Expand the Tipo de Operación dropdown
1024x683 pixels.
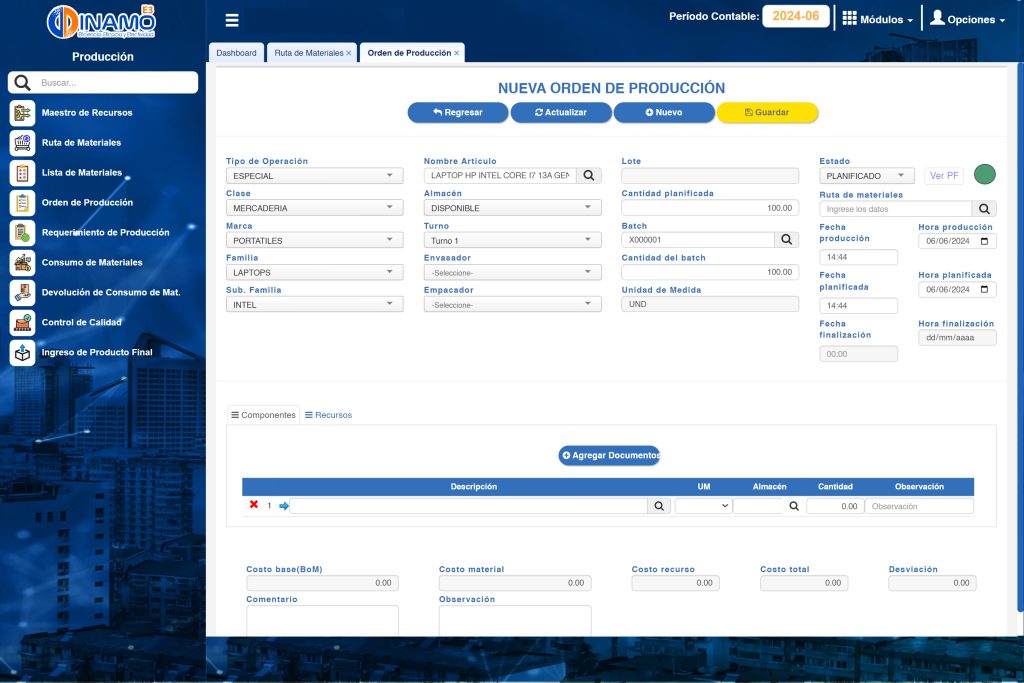(x=314, y=176)
